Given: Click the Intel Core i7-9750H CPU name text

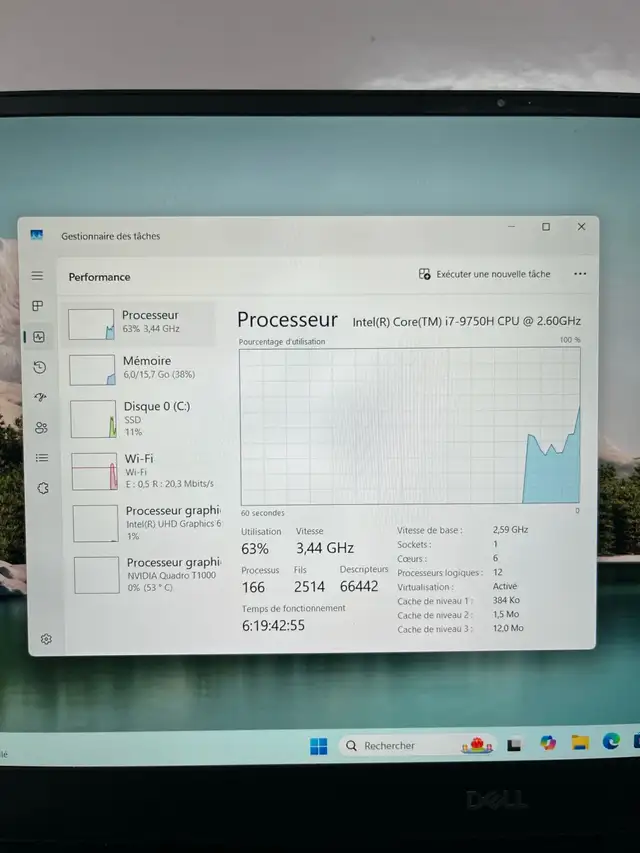Looking at the screenshot, I should point(466,322).
